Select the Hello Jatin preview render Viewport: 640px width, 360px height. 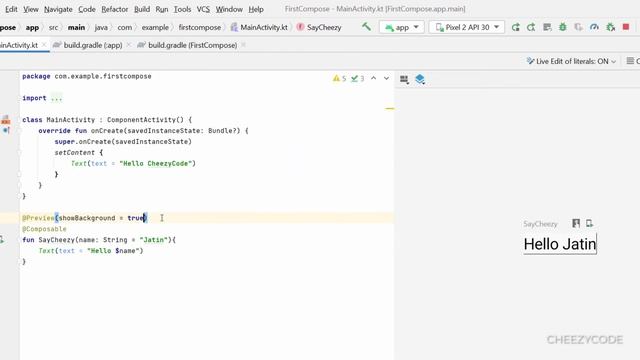click(560, 244)
